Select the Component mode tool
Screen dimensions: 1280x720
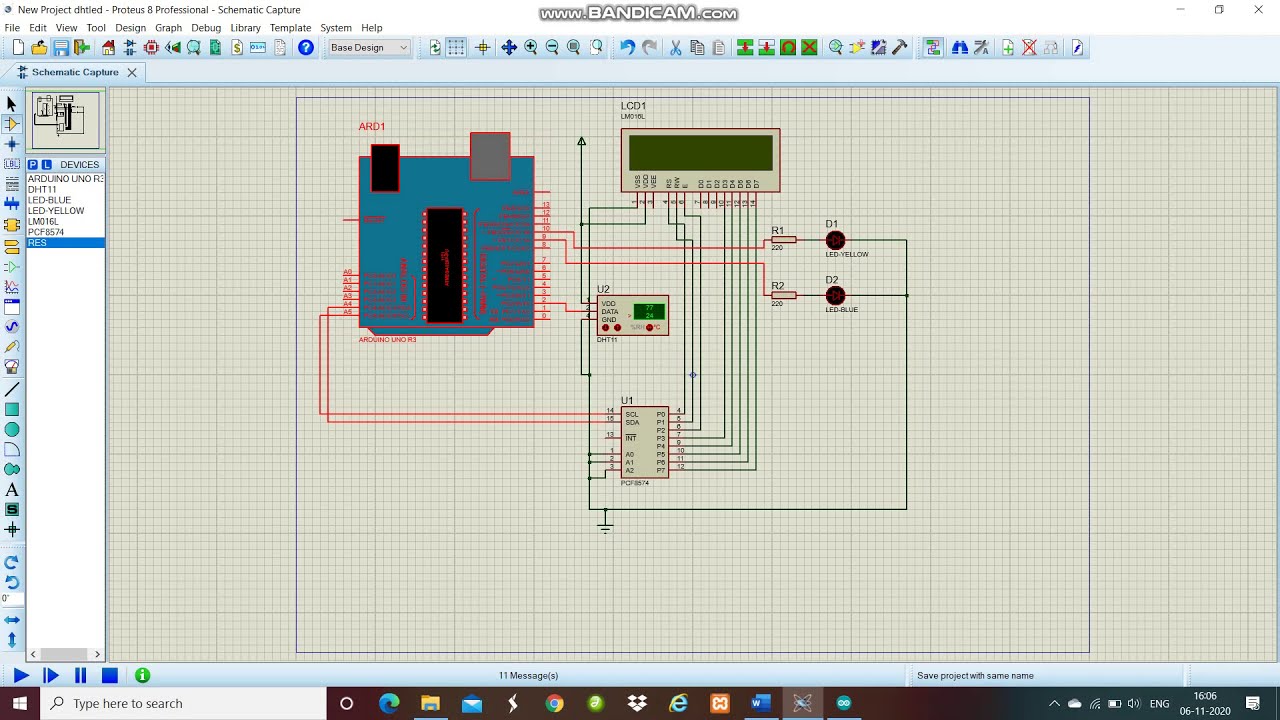tap(12, 124)
